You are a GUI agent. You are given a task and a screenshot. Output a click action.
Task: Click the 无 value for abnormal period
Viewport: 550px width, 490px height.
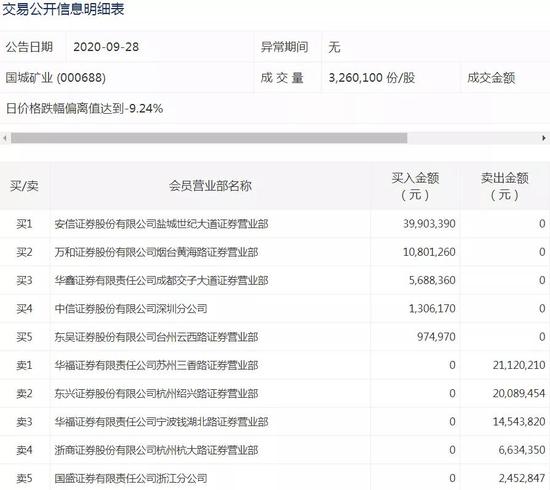click(x=334, y=47)
